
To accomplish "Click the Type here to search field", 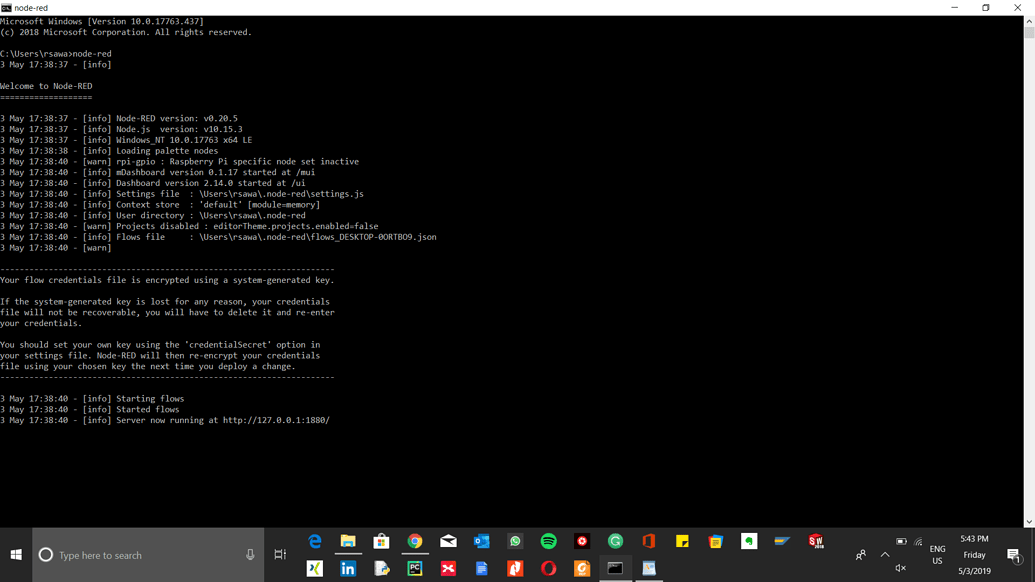I will 140,555.
